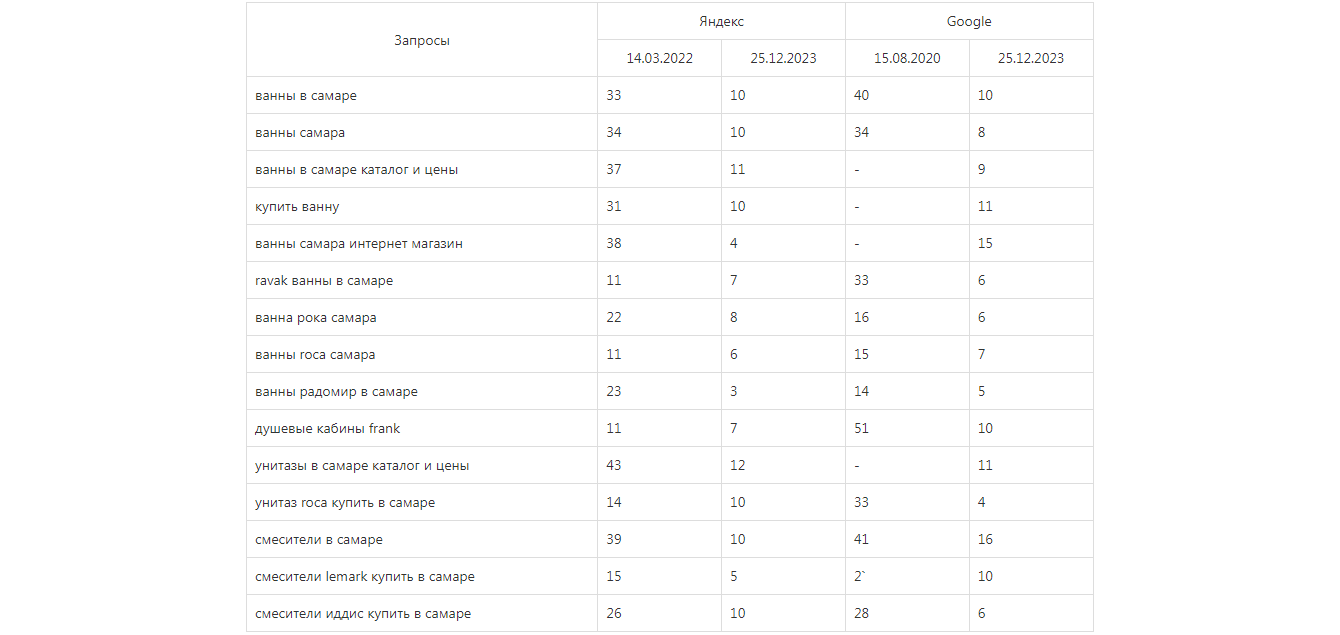Select the cell showing value 43
The width and height of the screenshot is (1340, 635).
614,466
